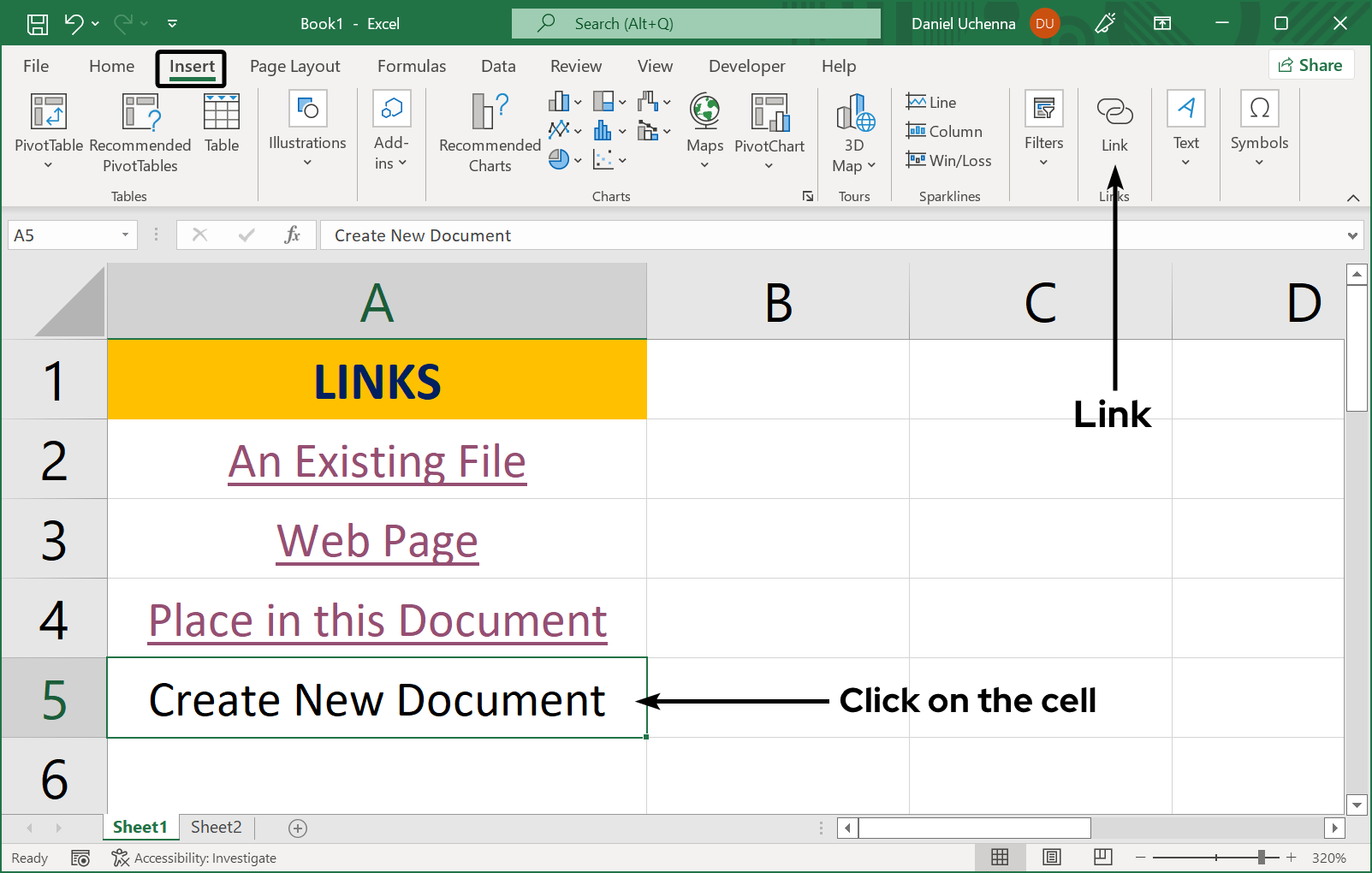Start macro recording from the status bar
This screenshot has height=873, width=1372.
pyautogui.click(x=81, y=857)
